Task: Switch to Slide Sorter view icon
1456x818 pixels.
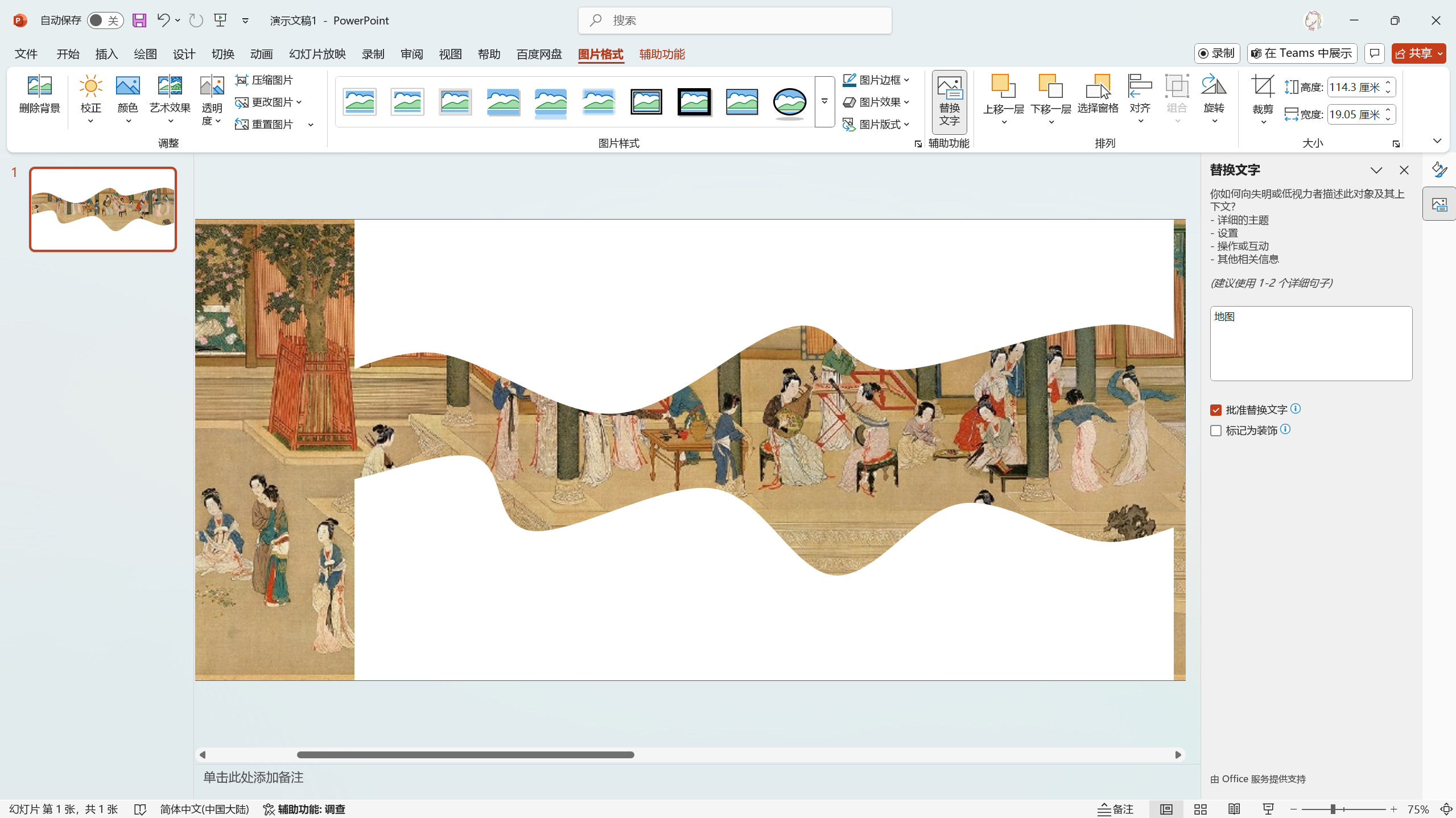Action: [1201, 809]
